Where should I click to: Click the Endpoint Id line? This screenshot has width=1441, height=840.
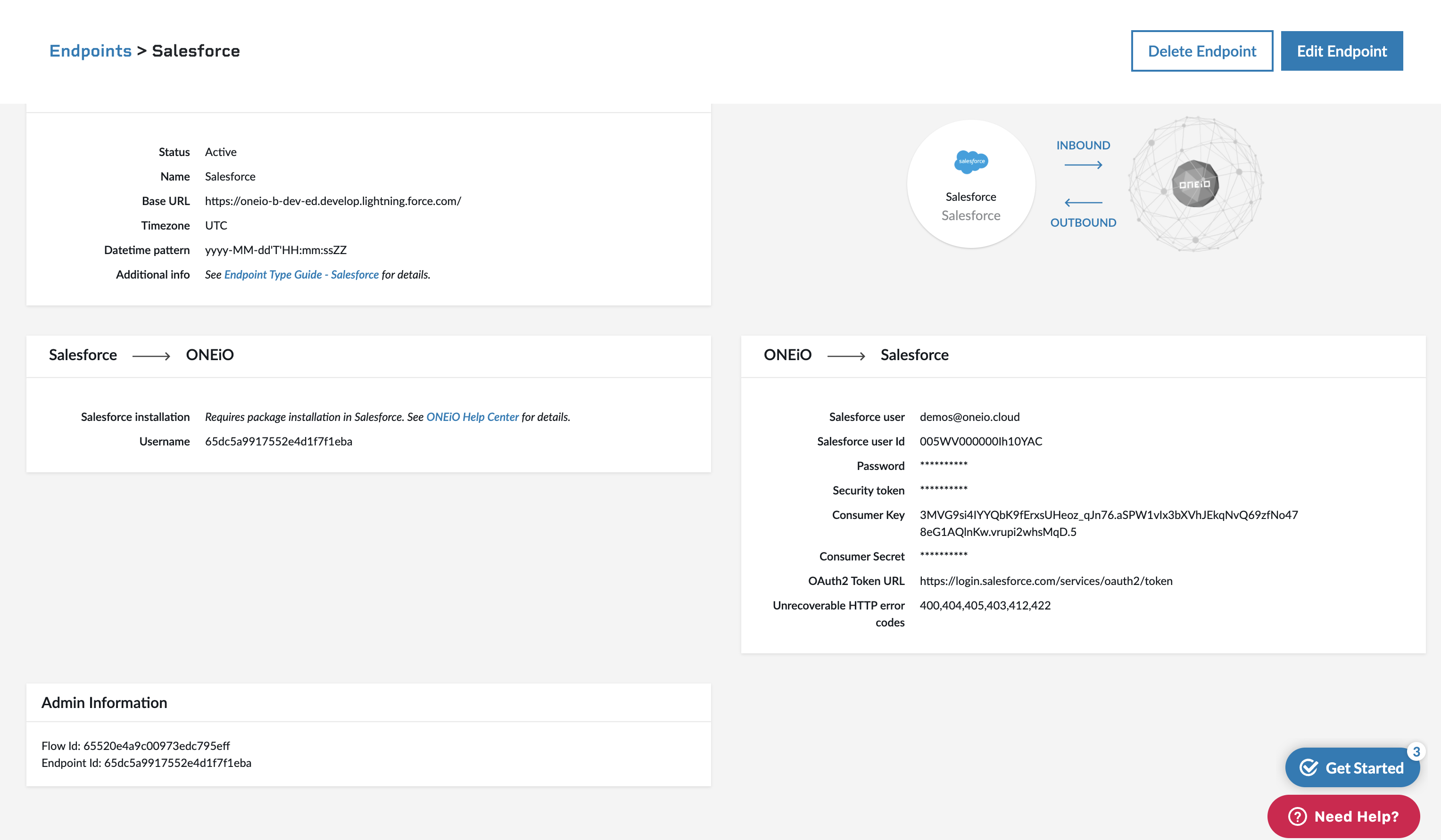[x=146, y=763]
